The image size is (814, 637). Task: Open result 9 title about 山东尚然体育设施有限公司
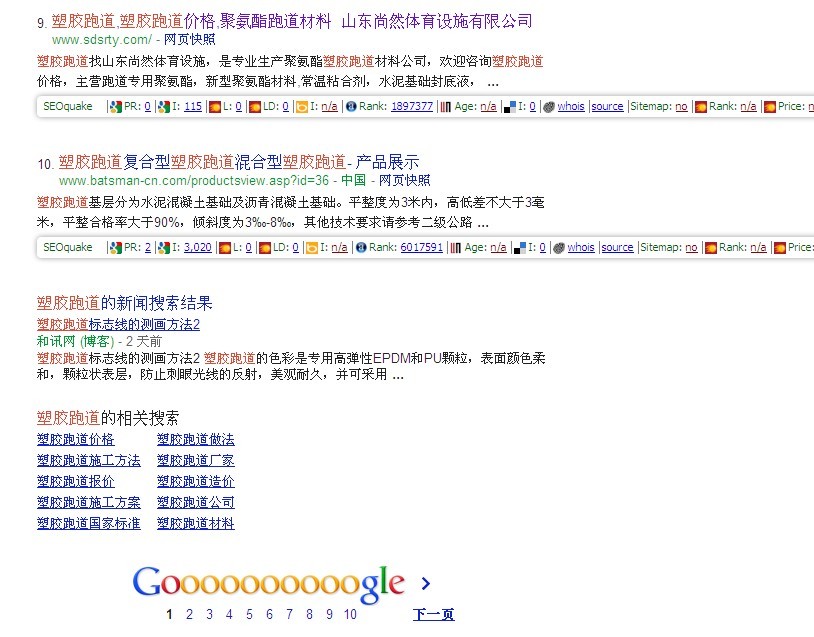click(x=292, y=21)
